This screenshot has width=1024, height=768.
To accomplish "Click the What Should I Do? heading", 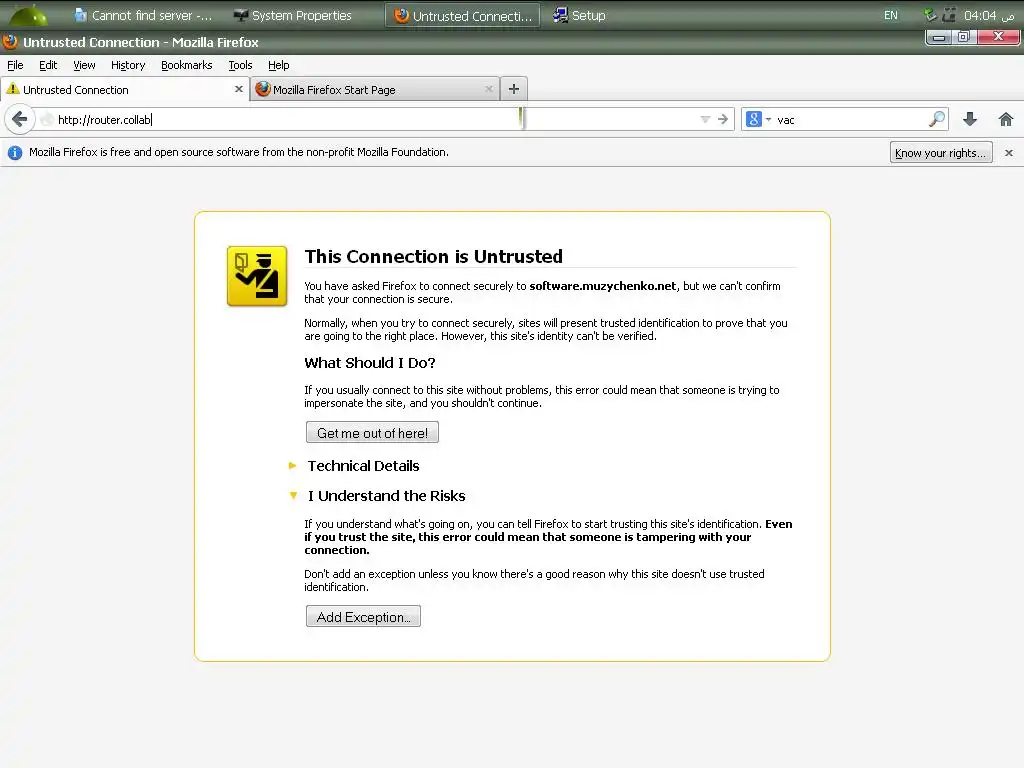I will (x=370, y=362).
